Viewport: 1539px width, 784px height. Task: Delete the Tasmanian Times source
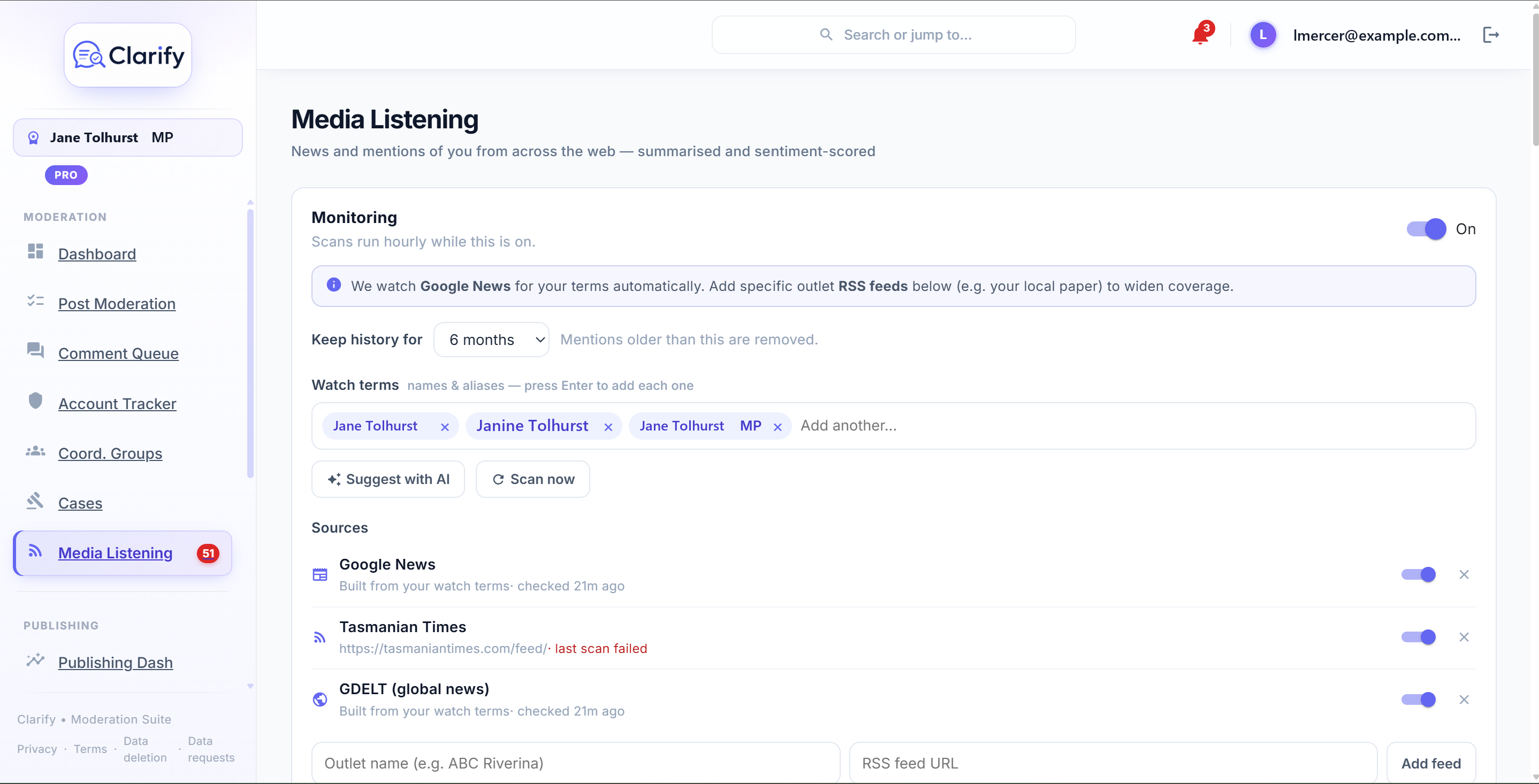1464,637
